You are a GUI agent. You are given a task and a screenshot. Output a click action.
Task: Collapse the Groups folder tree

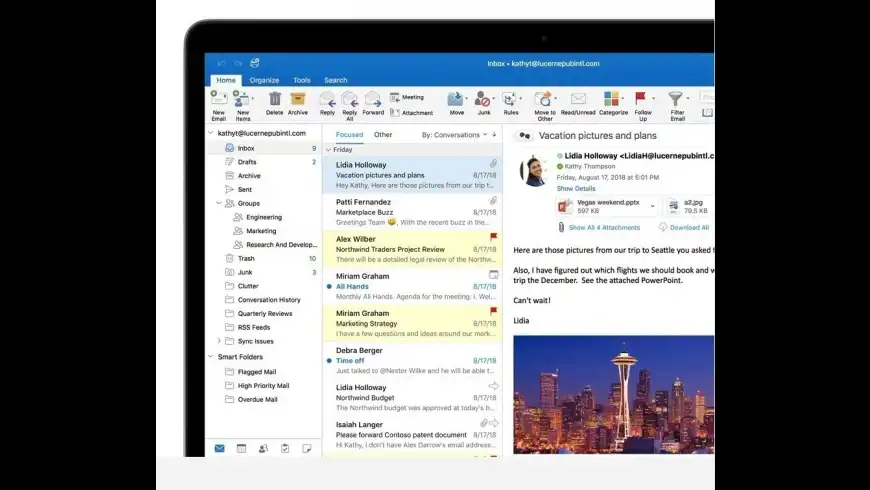coord(219,203)
